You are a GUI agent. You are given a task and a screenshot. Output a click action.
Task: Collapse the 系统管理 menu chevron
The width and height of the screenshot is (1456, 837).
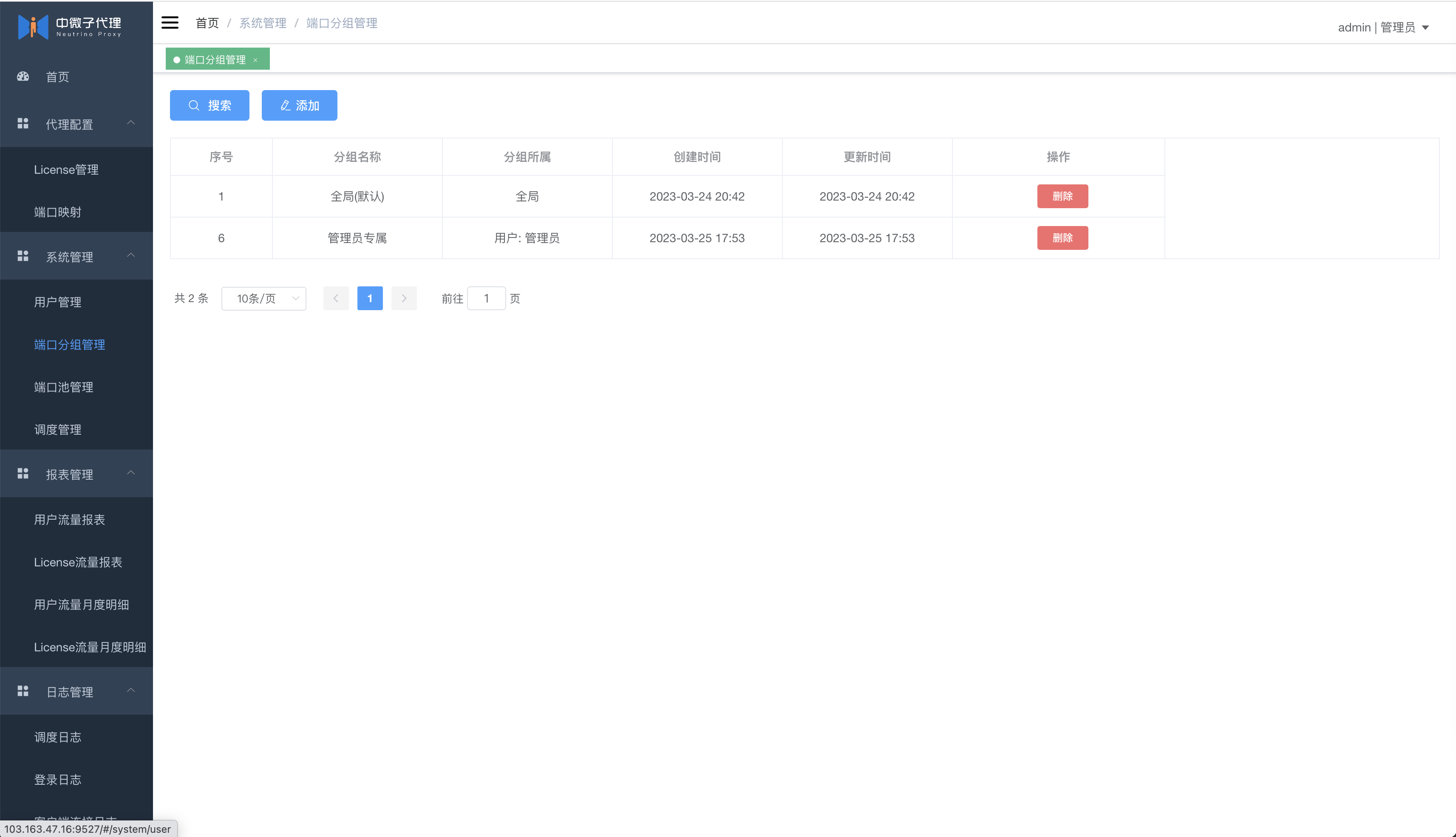coord(131,254)
